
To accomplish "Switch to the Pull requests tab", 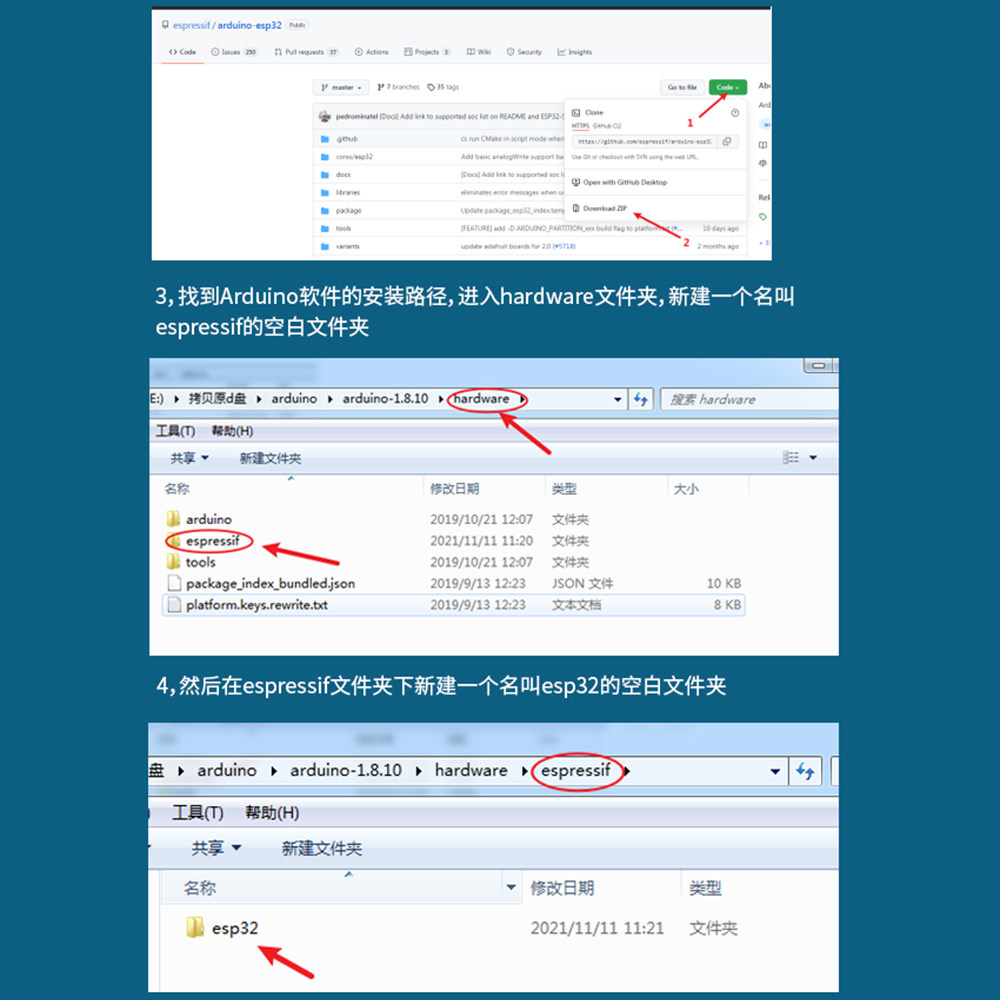I will (306, 52).
